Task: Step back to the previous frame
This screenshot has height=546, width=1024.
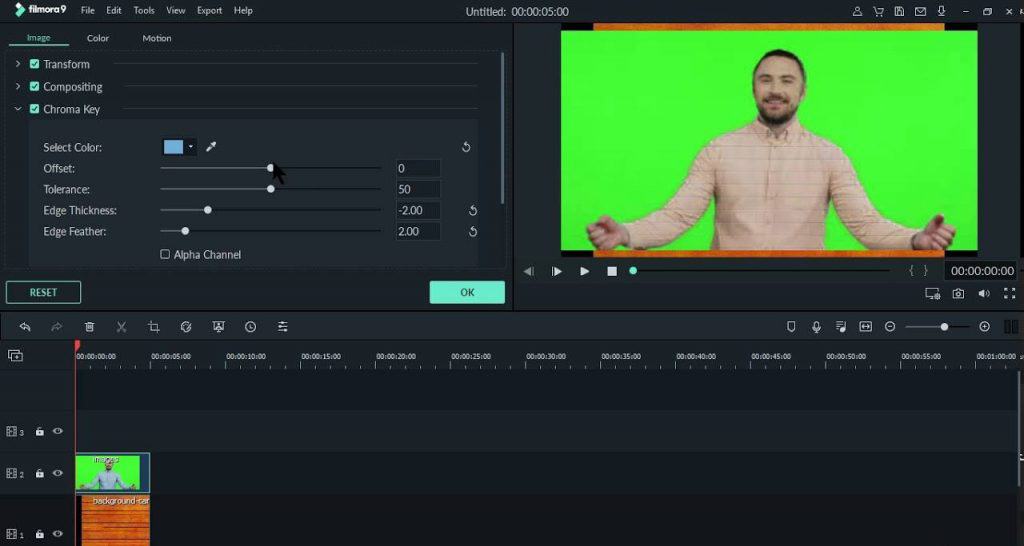Action: pyautogui.click(x=529, y=271)
